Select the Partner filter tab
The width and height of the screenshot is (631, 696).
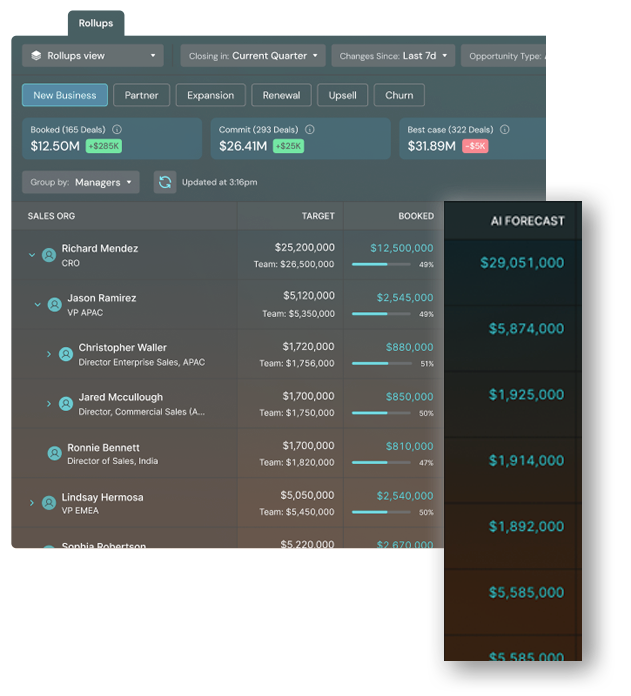[141, 95]
